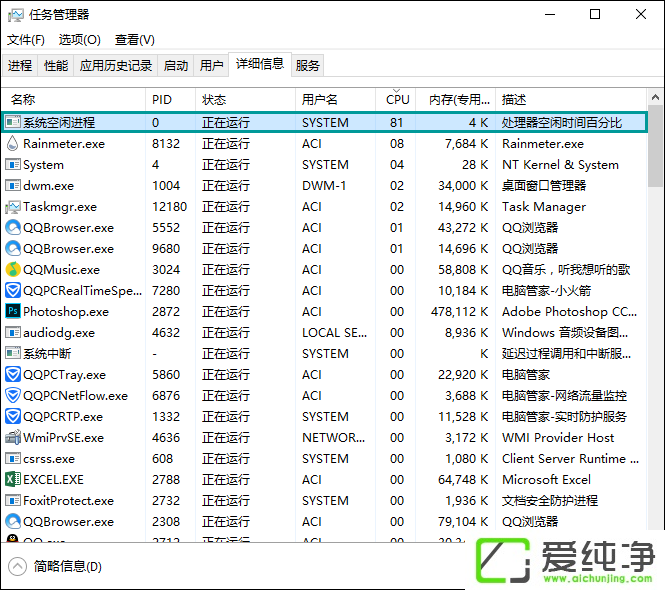This screenshot has height=590, width=665.
Task: Click description WMI Provider Host
Action: [558, 437]
